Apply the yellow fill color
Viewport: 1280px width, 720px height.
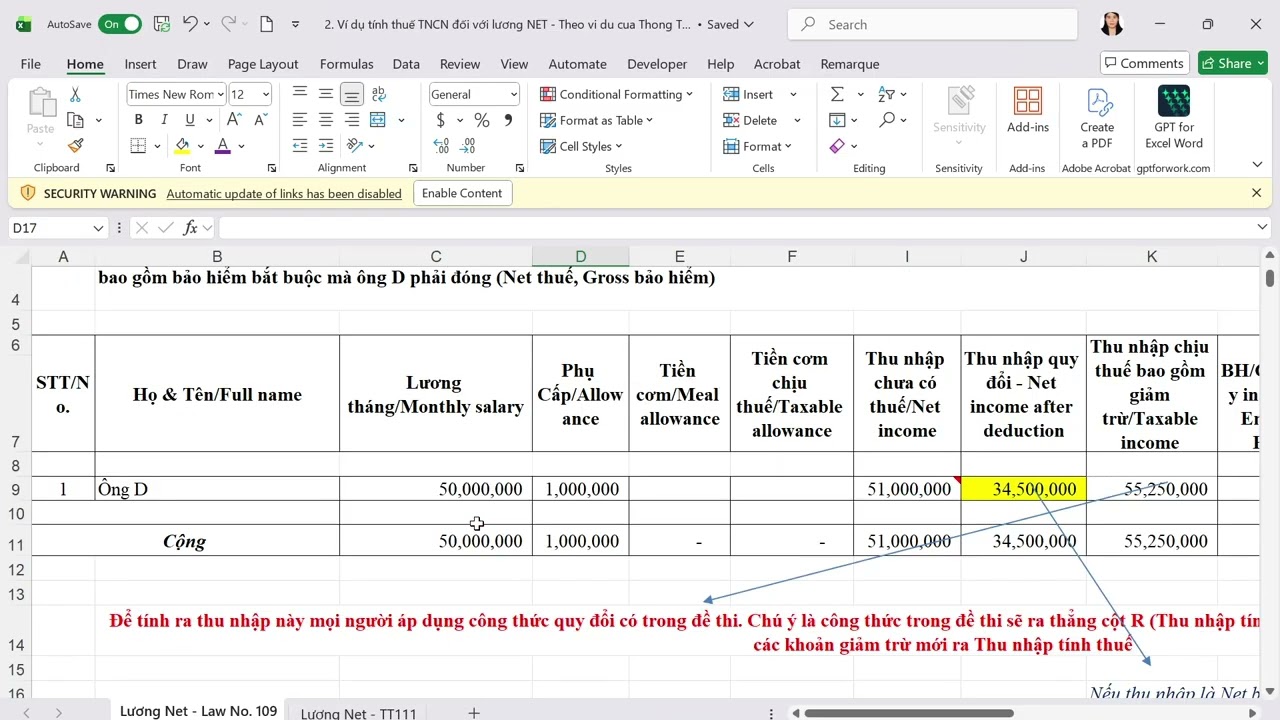tap(182, 146)
